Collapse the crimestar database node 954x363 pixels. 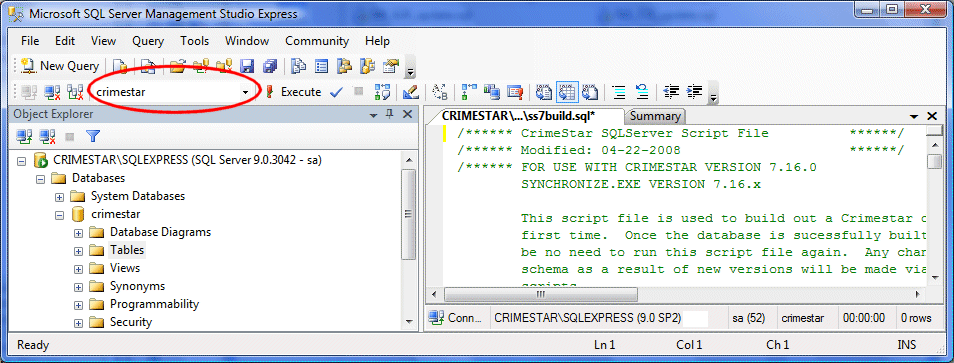59,215
